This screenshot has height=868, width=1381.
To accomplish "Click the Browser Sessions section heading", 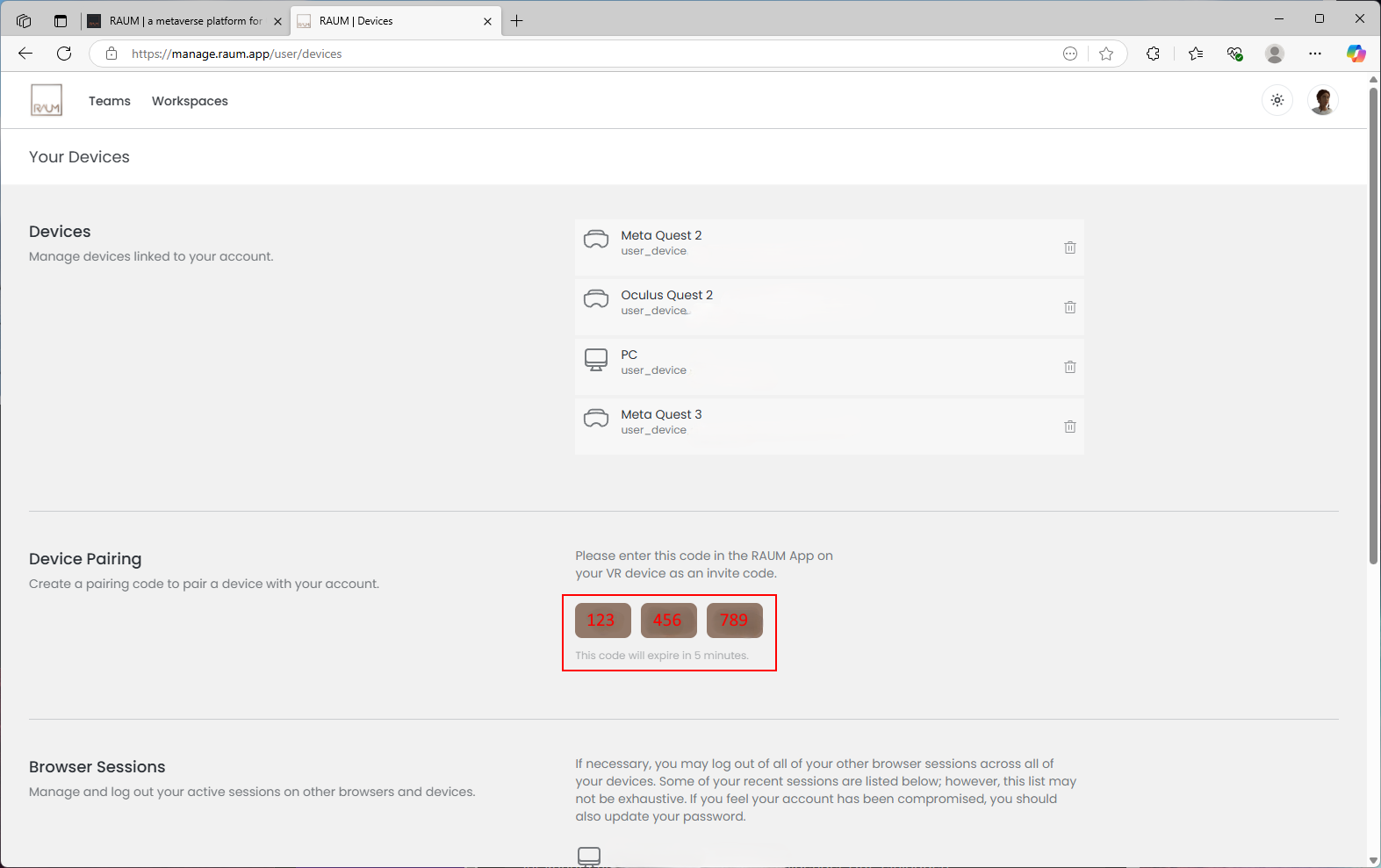I will click(x=97, y=767).
